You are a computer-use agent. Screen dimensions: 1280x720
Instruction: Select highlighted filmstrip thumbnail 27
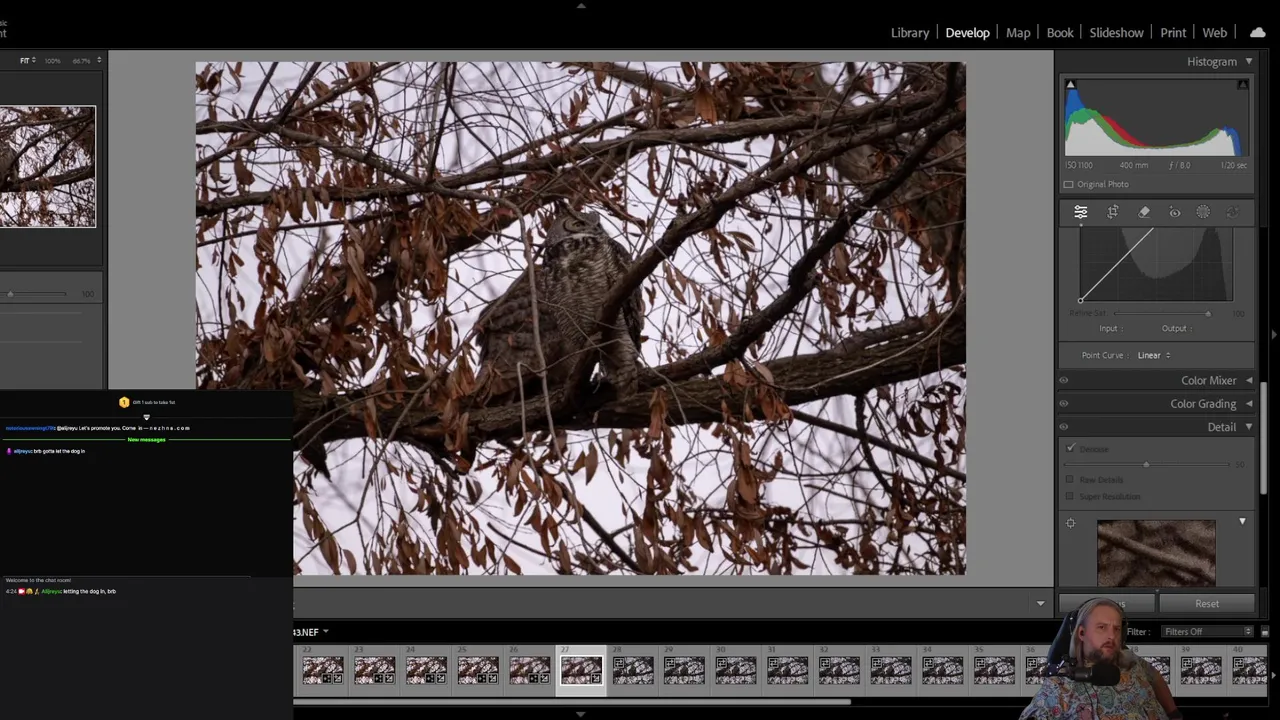(x=581, y=670)
